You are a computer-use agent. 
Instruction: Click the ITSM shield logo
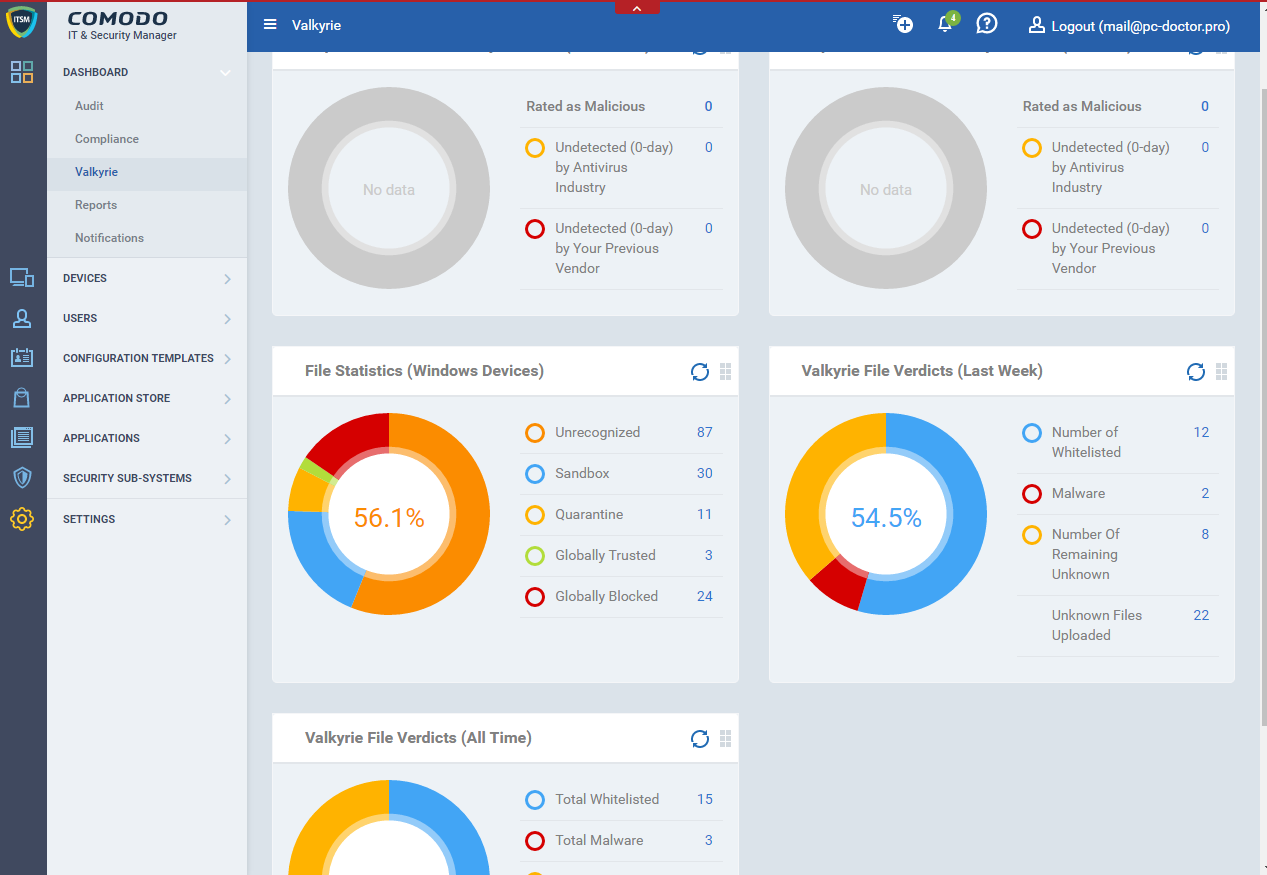click(22, 22)
